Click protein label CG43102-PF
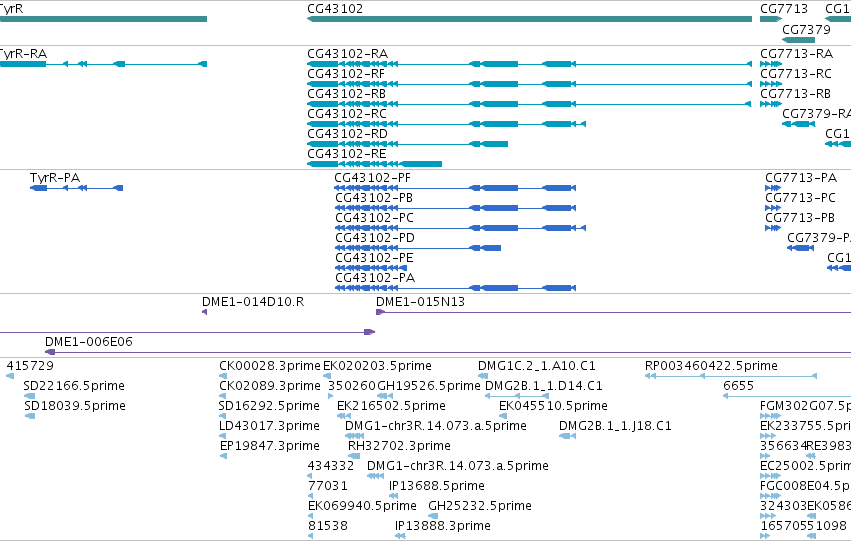 point(372,178)
